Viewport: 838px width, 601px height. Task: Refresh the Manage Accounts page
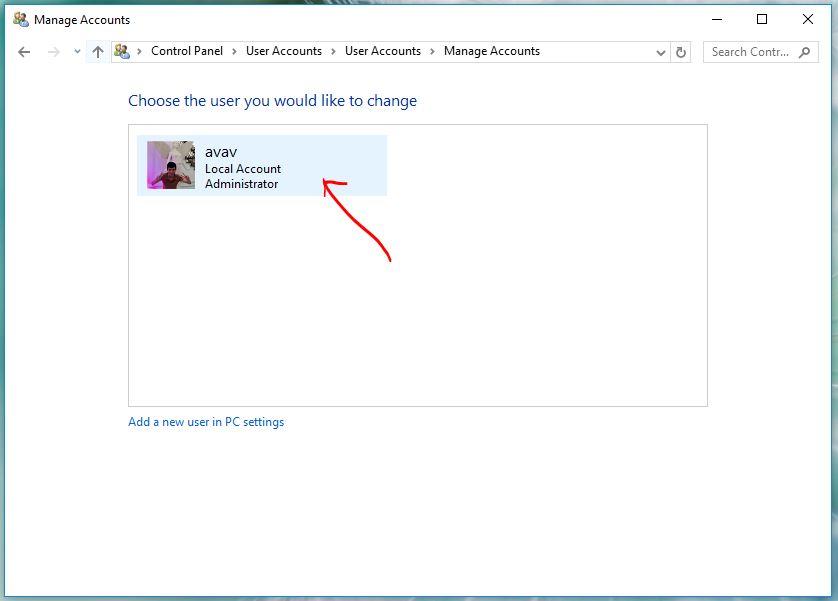click(682, 52)
